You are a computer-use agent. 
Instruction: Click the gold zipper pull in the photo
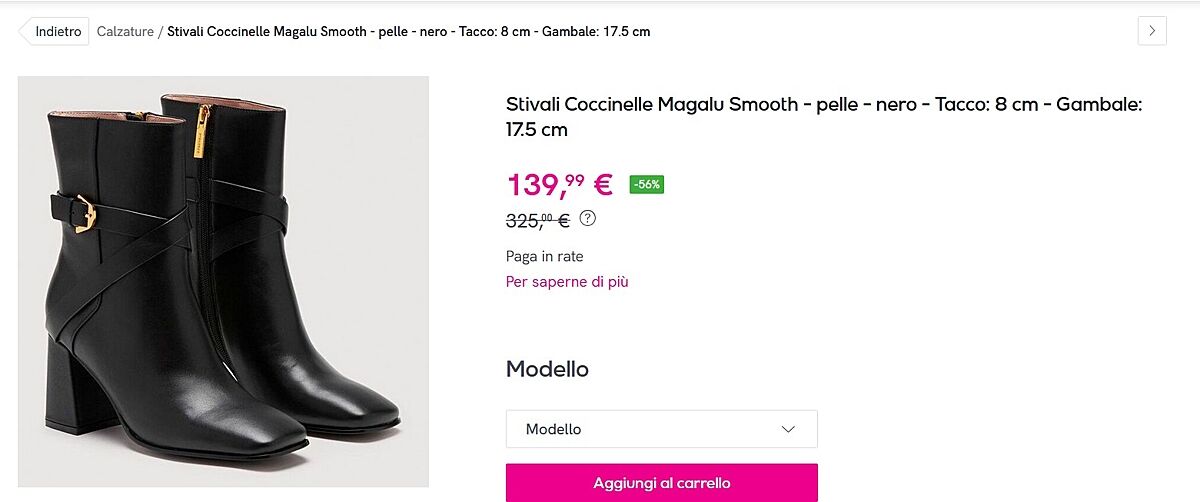(202, 128)
